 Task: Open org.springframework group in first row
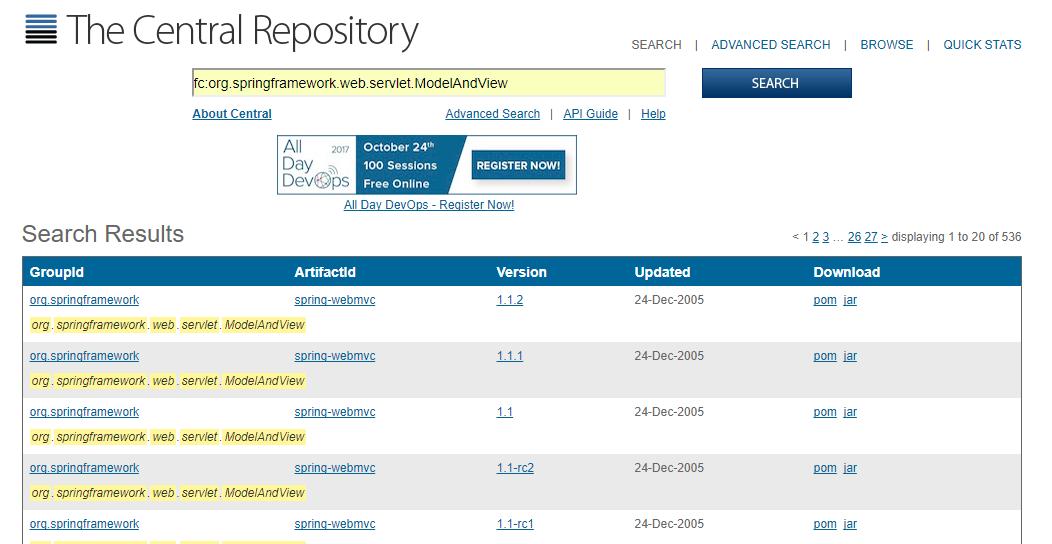pos(84,300)
